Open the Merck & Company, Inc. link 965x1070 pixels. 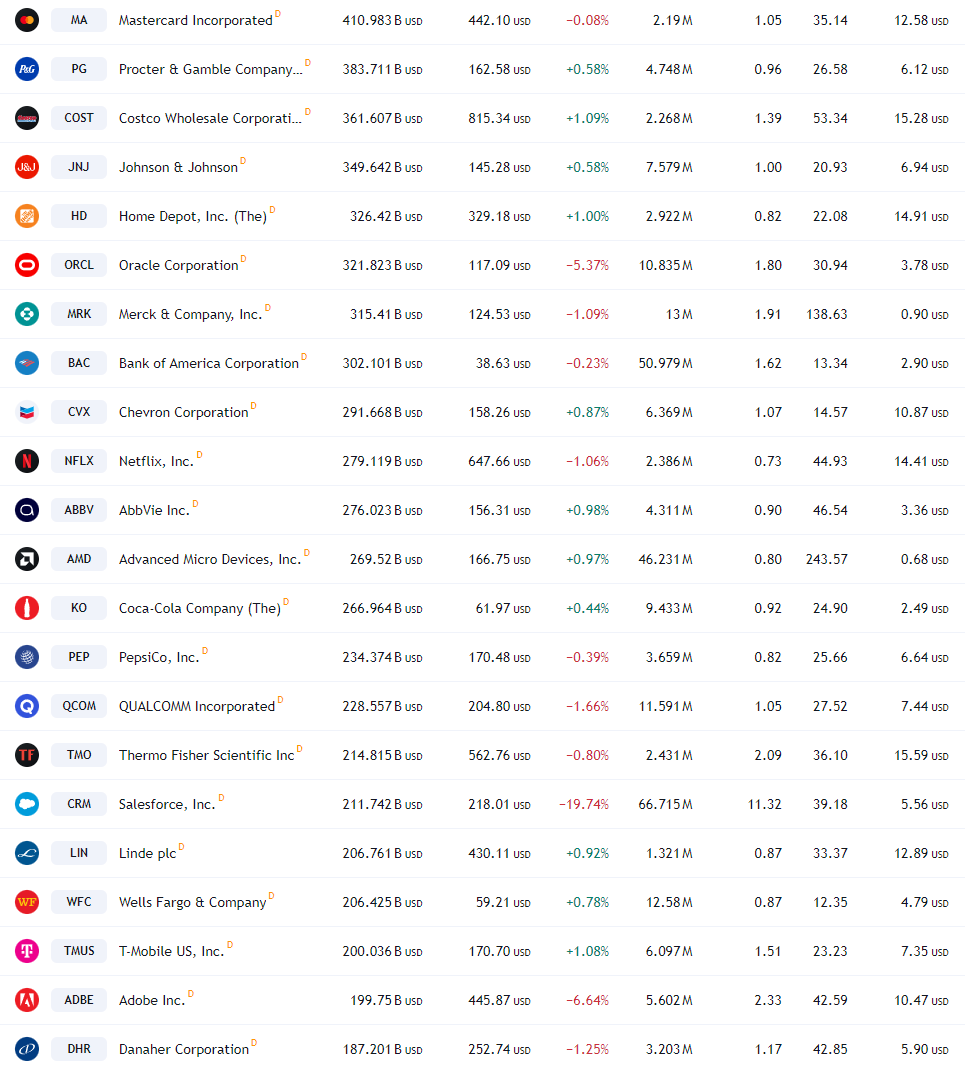pos(190,315)
